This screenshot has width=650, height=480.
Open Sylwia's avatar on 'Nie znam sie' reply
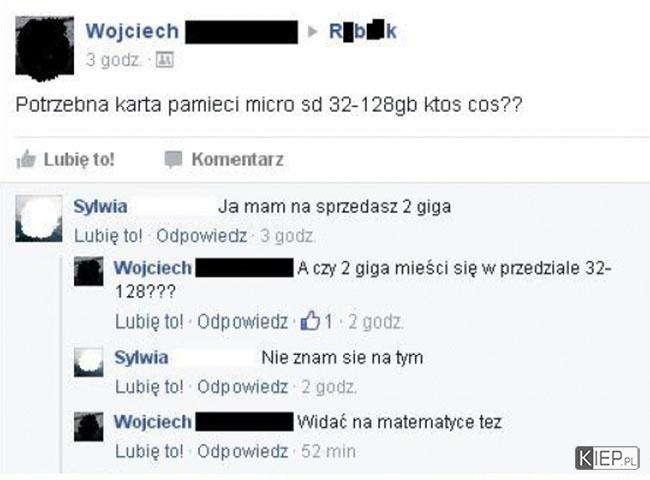[89, 362]
